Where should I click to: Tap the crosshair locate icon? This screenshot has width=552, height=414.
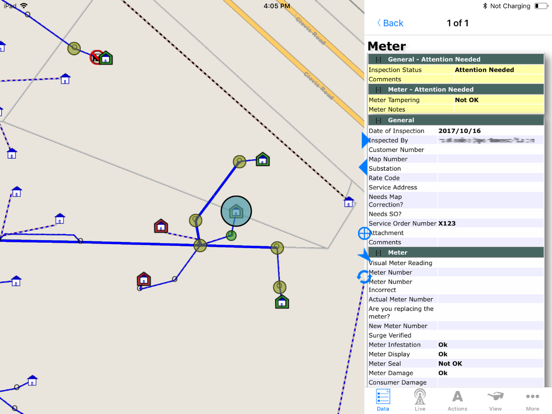click(x=364, y=233)
